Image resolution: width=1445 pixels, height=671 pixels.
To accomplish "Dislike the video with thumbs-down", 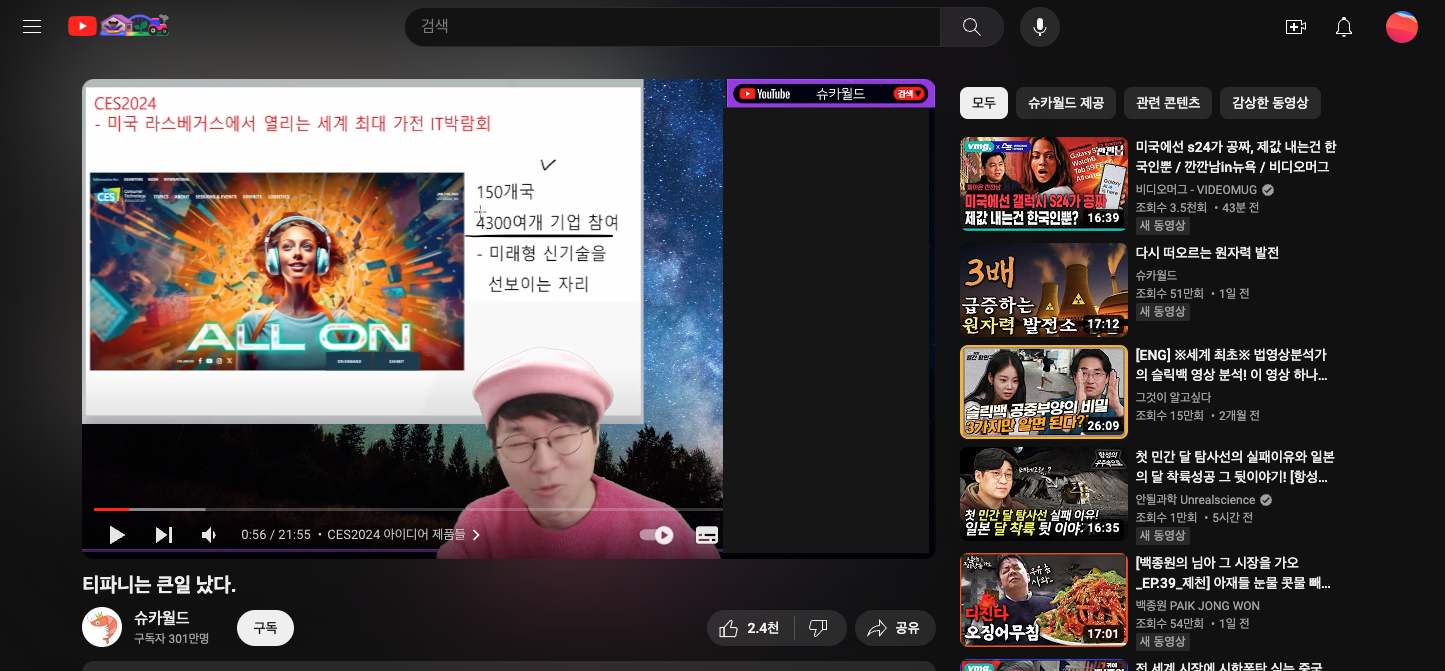I will 819,628.
